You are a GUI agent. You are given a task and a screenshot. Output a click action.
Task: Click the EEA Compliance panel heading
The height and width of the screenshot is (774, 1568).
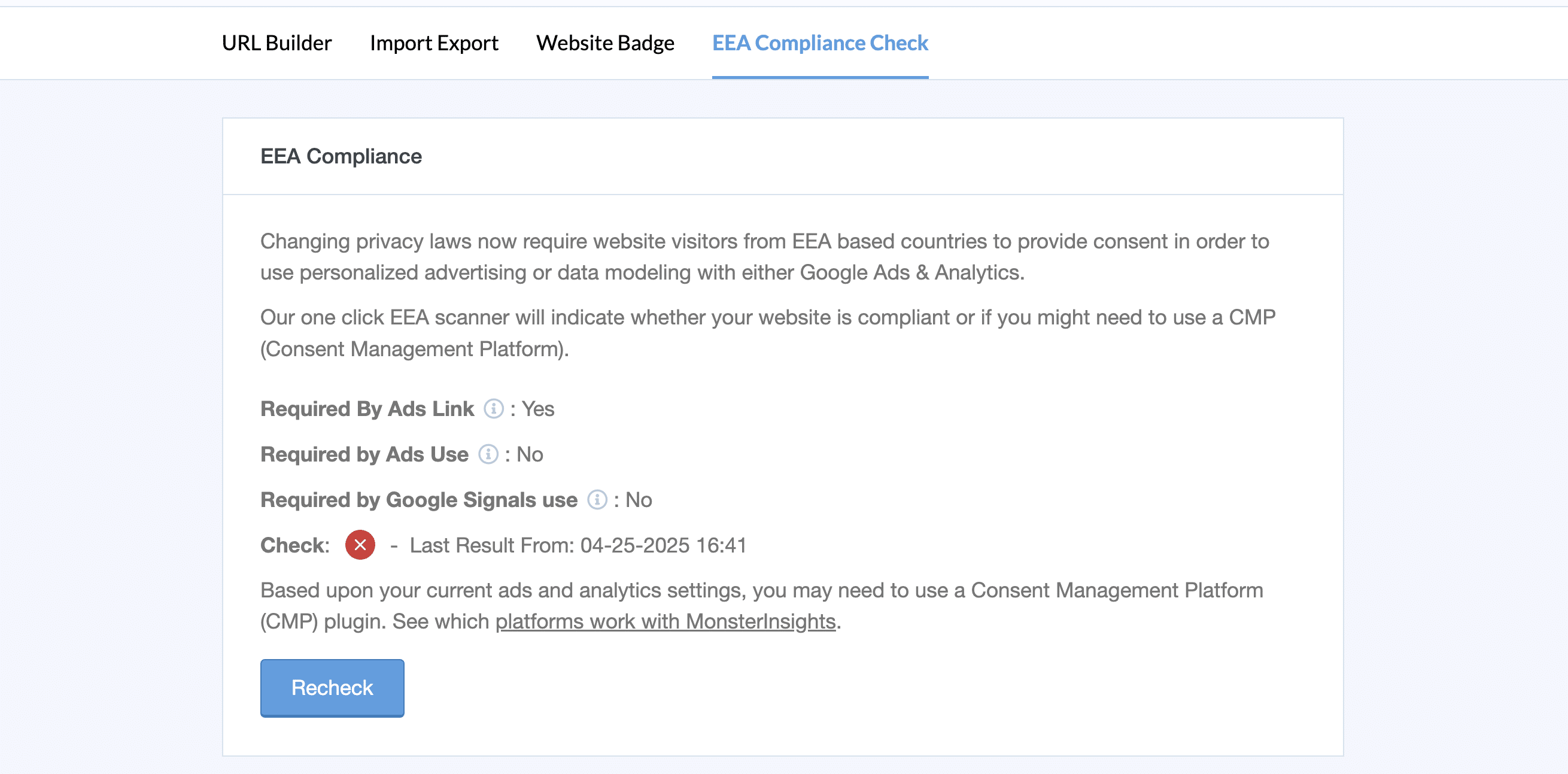341,156
